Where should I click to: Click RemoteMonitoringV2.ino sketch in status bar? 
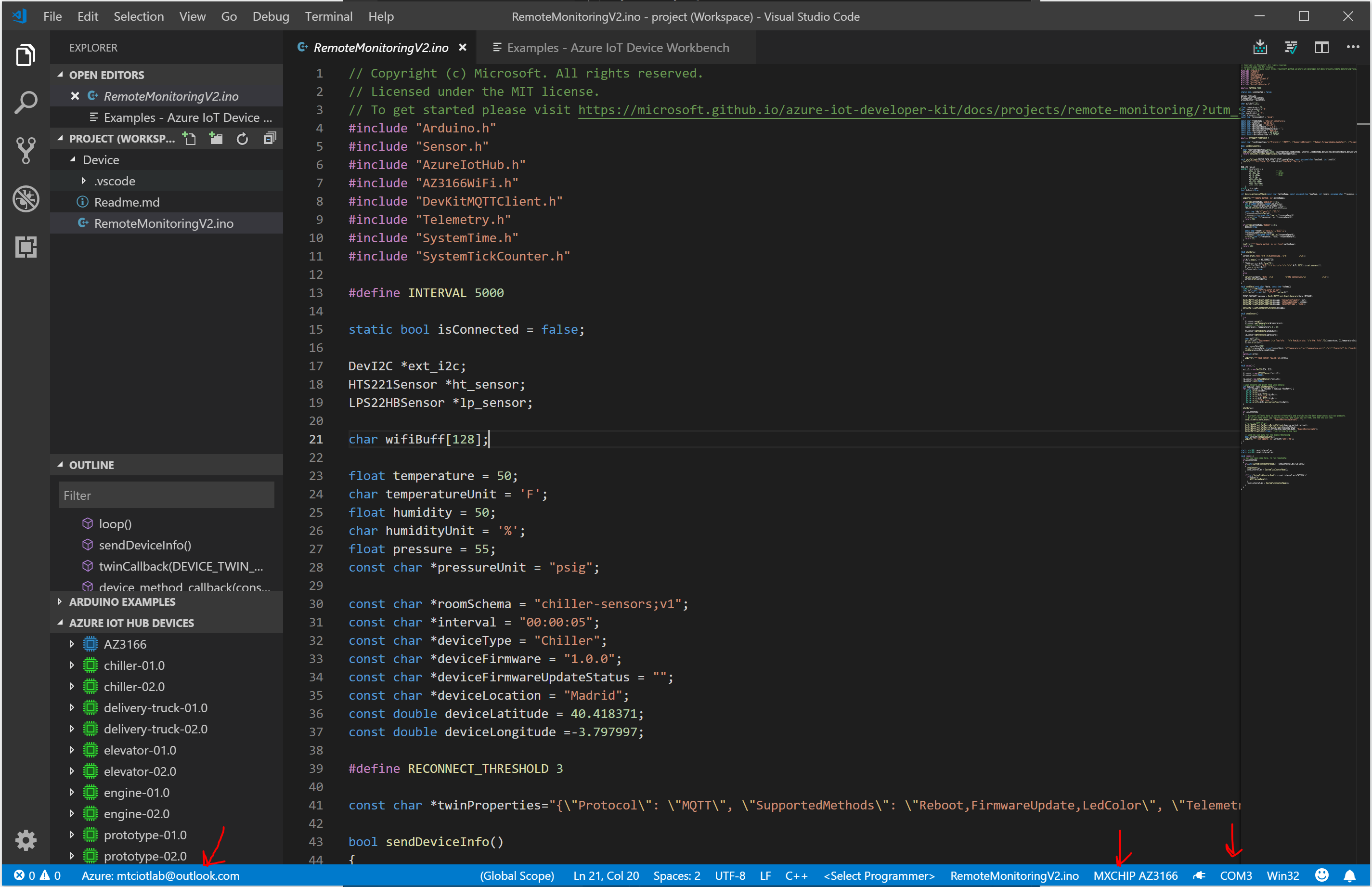(x=1014, y=875)
